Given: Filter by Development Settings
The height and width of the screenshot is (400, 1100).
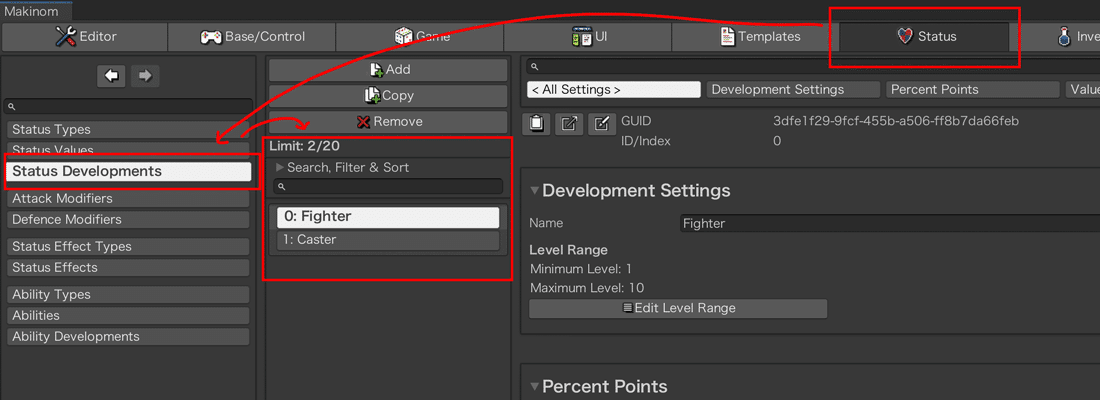Looking at the screenshot, I should tap(793, 90).
